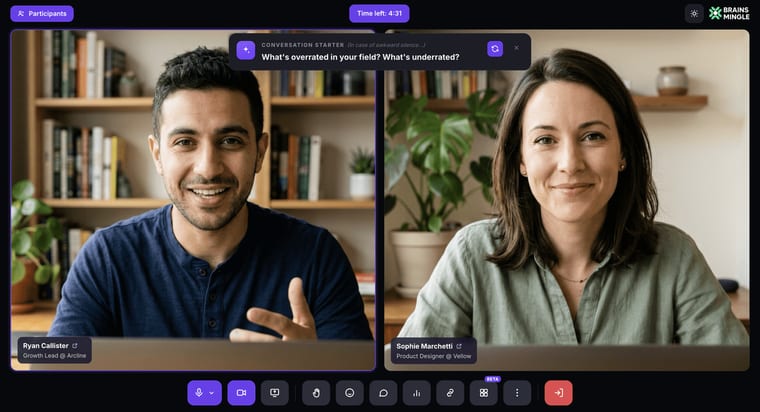
Task: Open Sophie Marchetti's profile link
Action: 459,346
